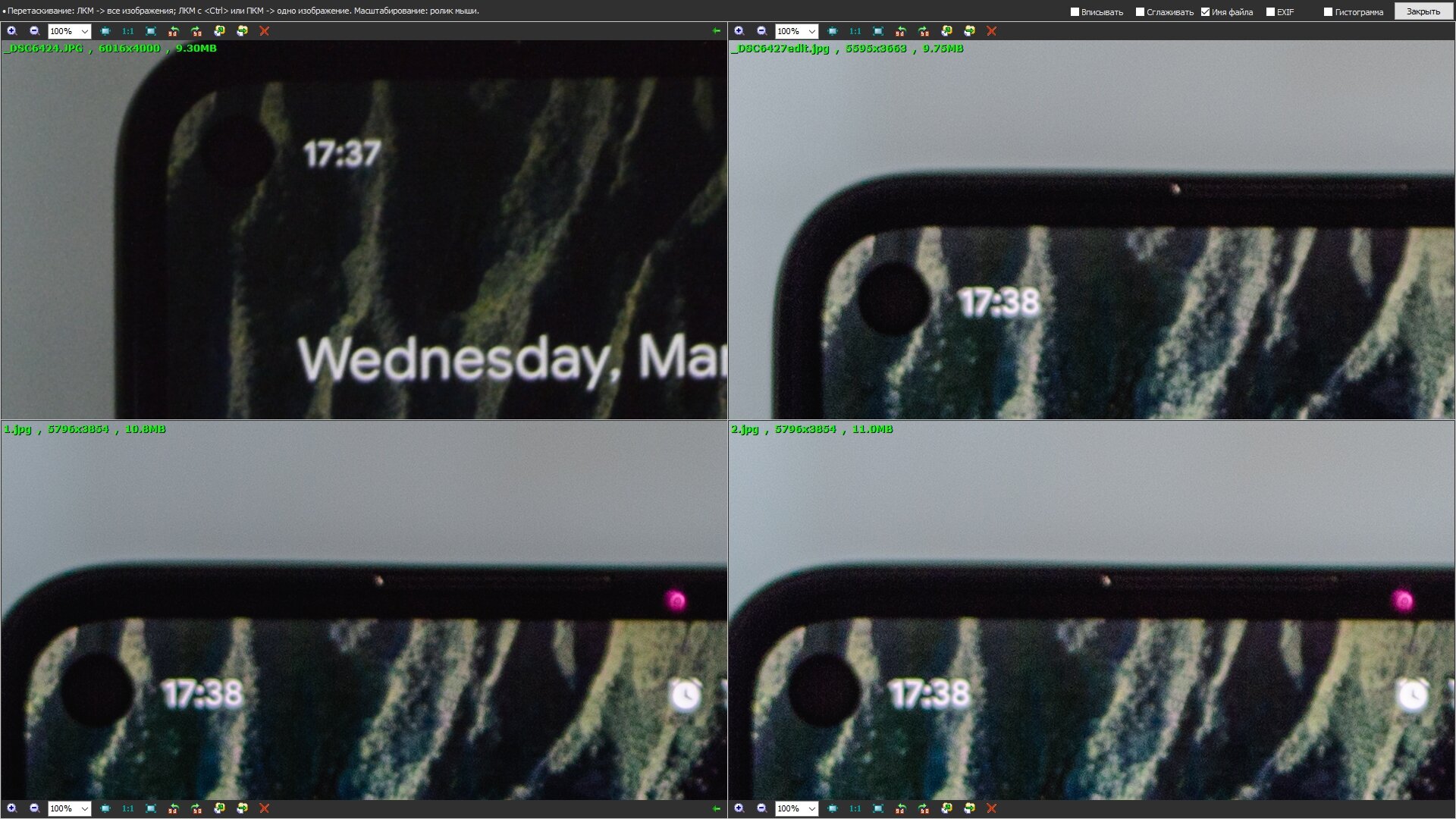
Task: Click file label 1.jpg, 5796x3854
Action: 84,429
